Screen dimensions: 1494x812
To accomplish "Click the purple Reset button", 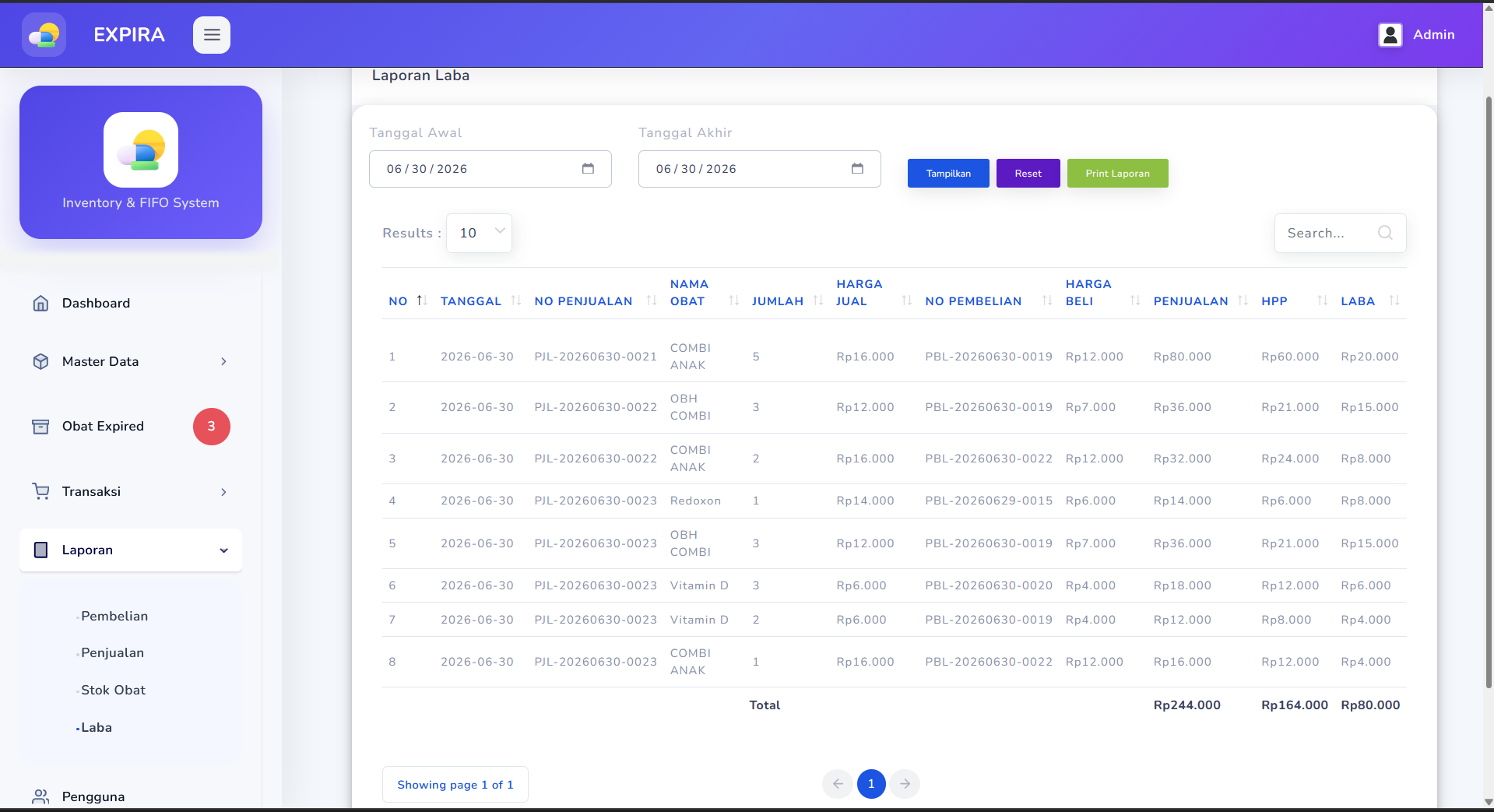I will coord(1028,174).
